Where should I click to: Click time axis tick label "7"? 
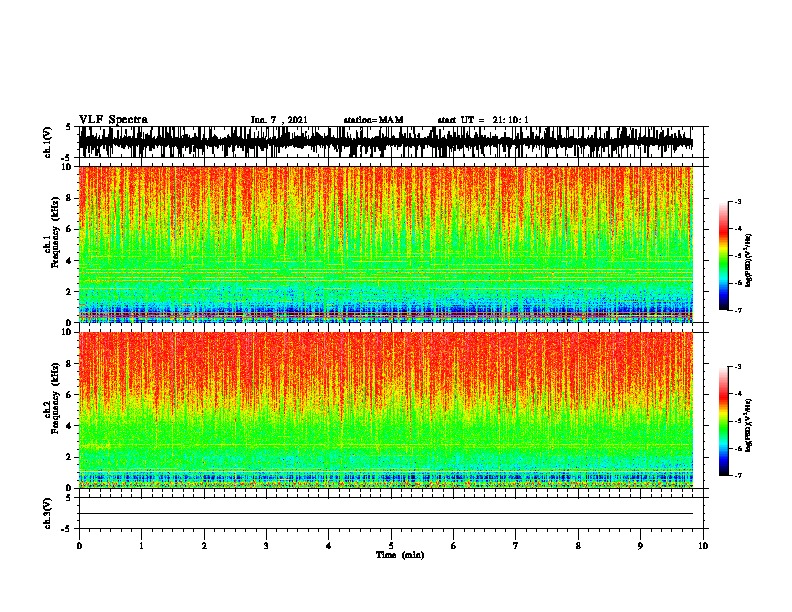click(516, 546)
